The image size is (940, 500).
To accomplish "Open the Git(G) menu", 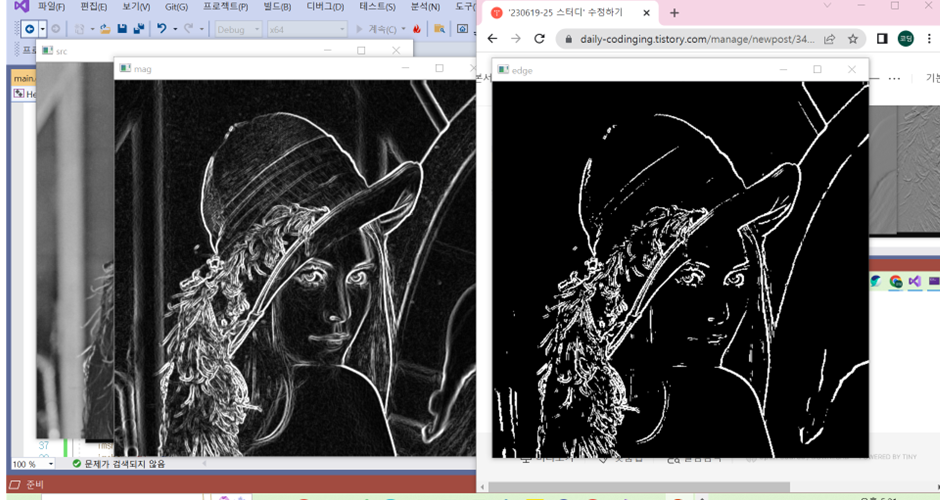I will (x=176, y=7).
